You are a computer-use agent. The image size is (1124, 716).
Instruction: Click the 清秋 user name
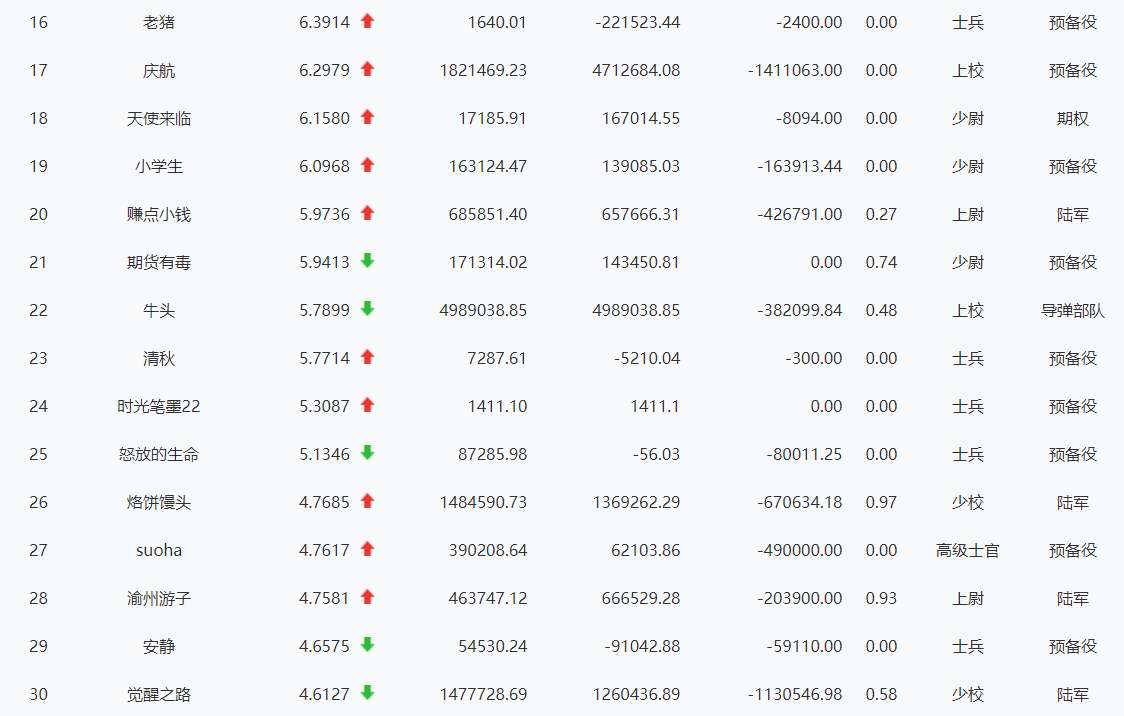click(x=159, y=358)
